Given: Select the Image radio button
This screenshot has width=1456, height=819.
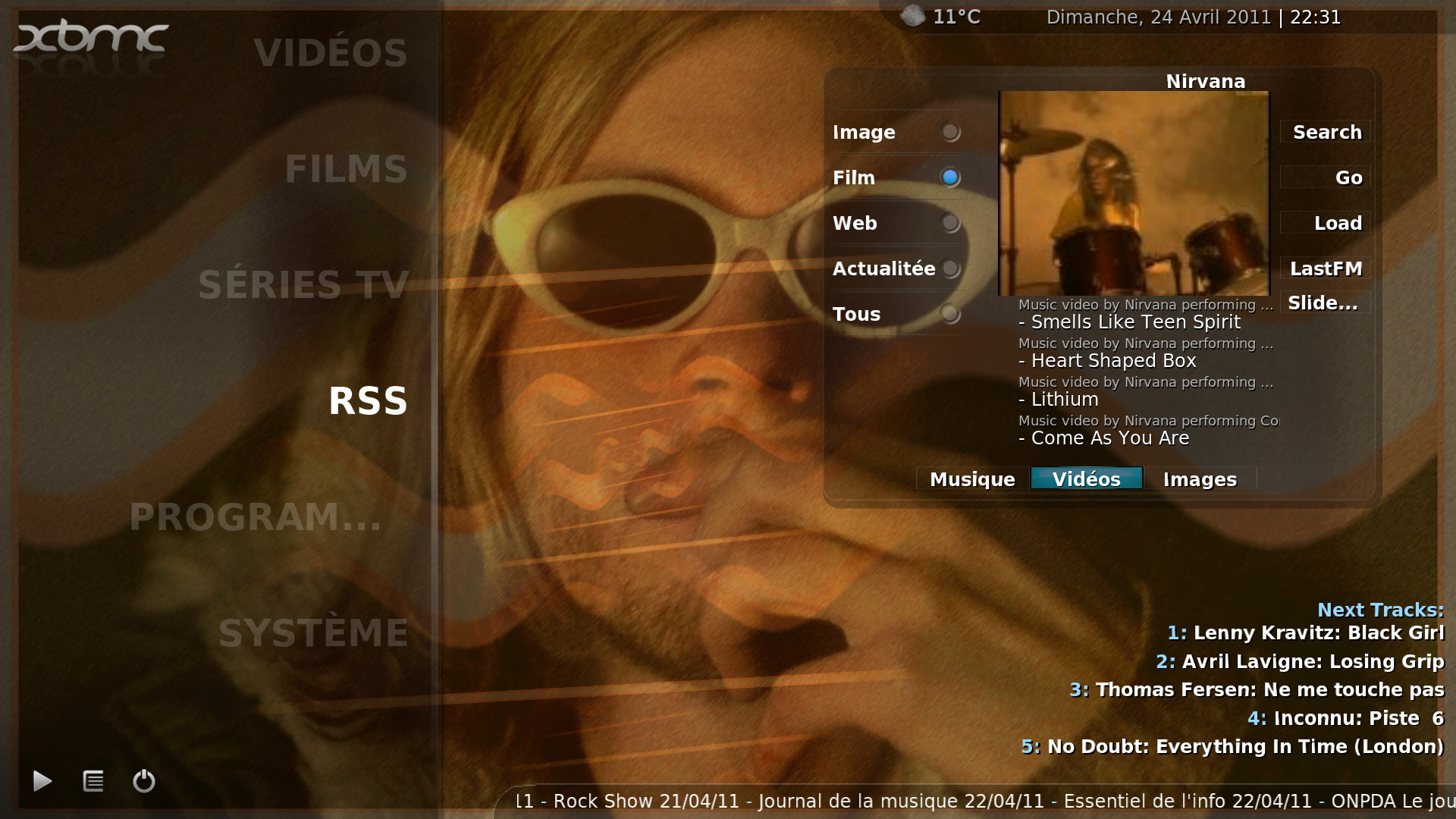Looking at the screenshot, I should [950, 132].
